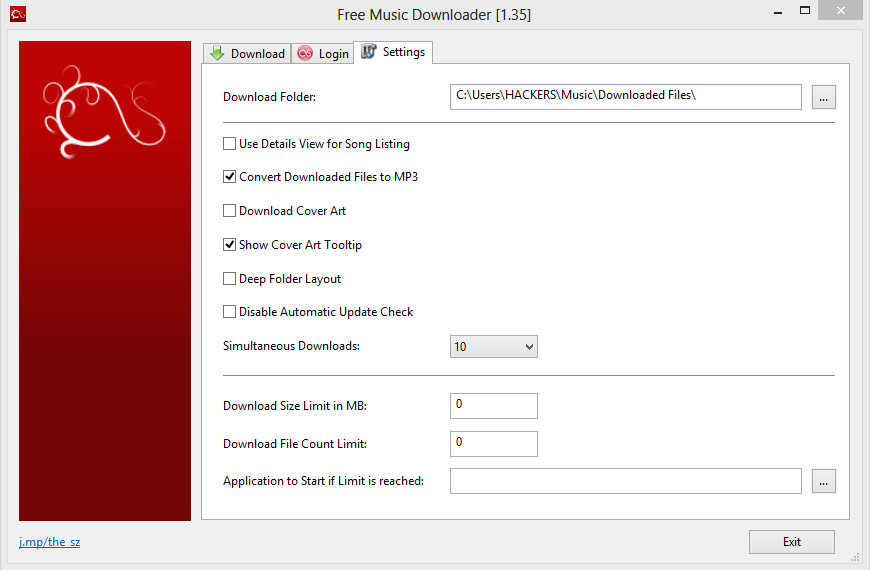Click the Application to Start field
The height and width of the screenshot is (570, 870).
pyautogui.click(x=625, y=481)
